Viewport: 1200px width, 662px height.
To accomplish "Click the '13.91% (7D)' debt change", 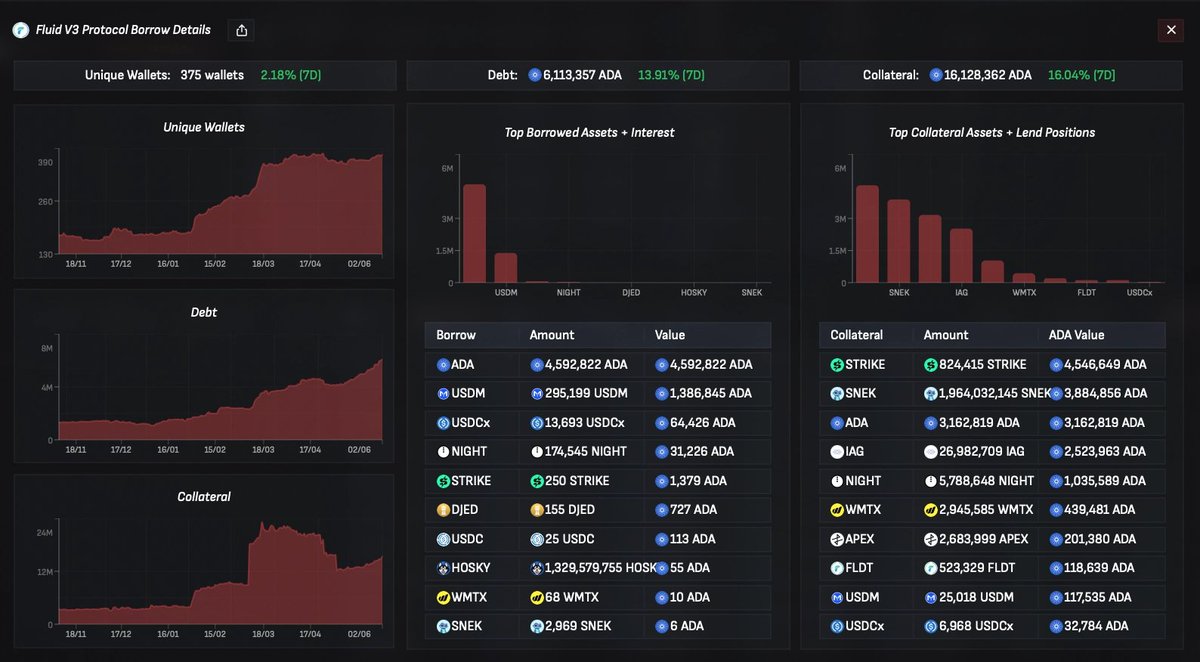I will pyautogui.click(x=673, y=75).
